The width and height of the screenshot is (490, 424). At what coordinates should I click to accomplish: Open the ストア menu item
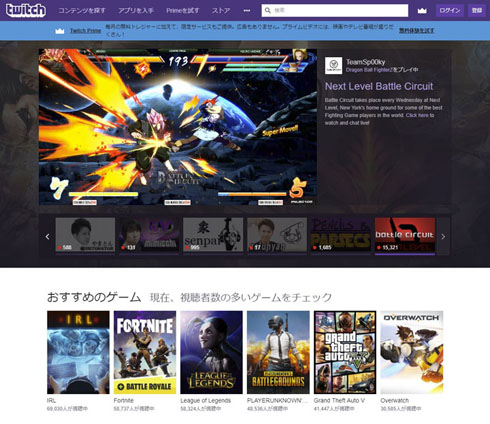[221, 11]
